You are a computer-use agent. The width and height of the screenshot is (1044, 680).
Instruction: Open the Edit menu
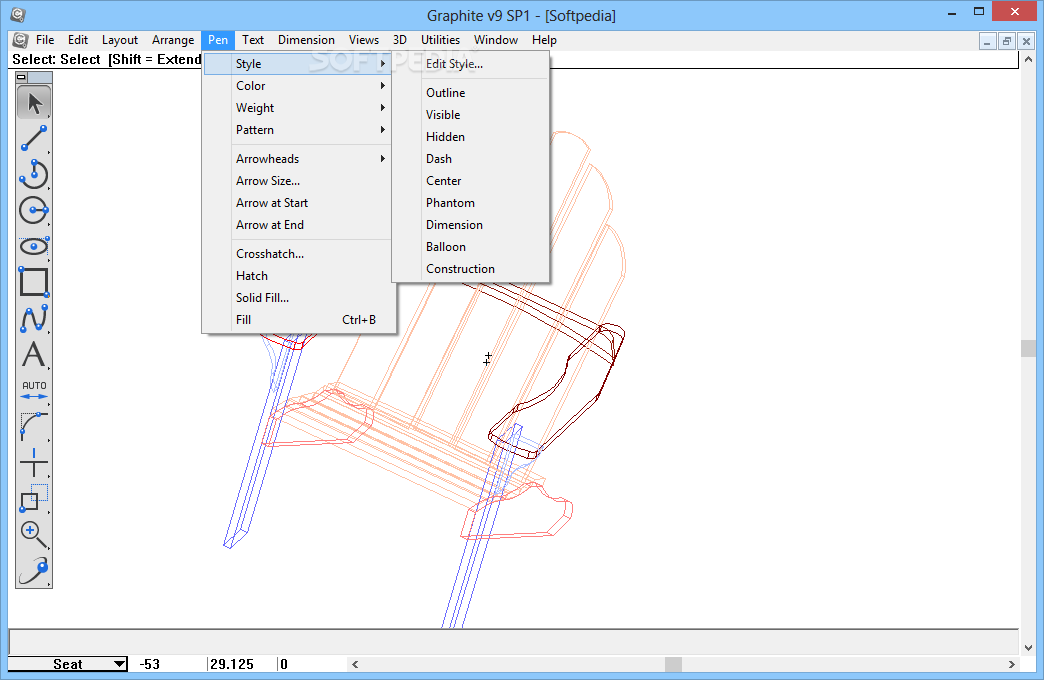point(78,40)
